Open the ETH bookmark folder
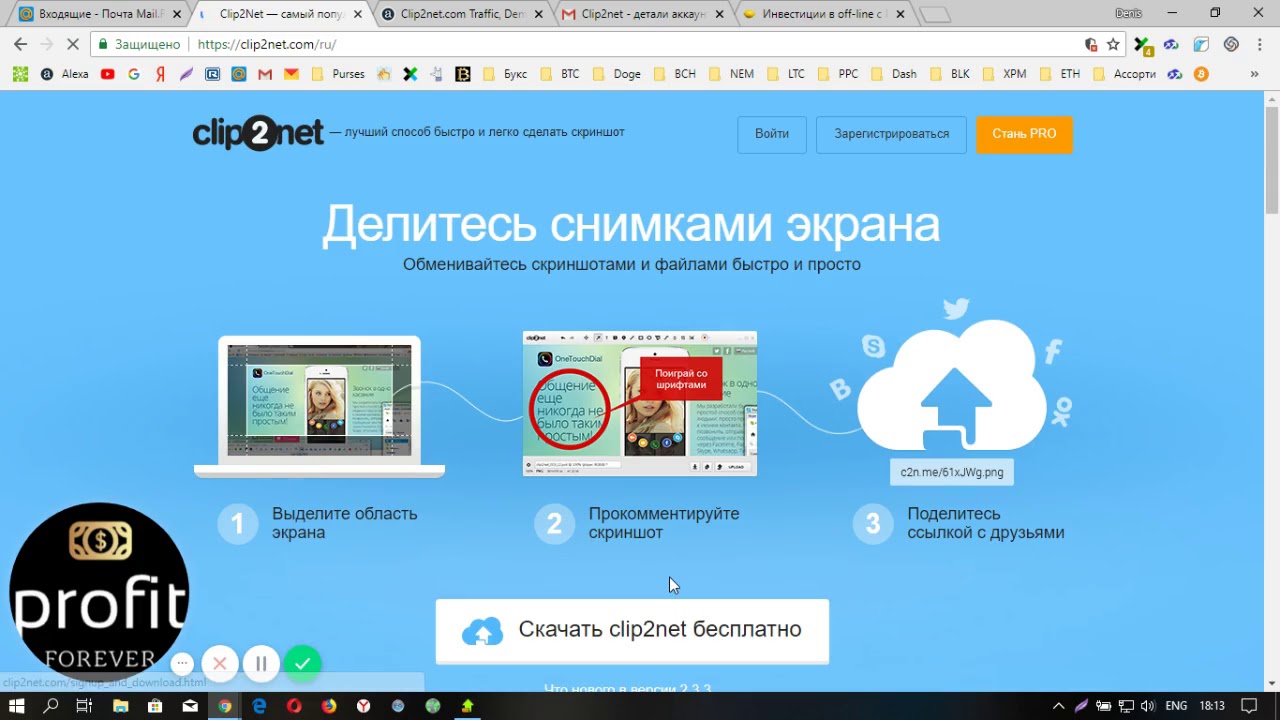The image size is (1280, 720). click(1060, 74)
